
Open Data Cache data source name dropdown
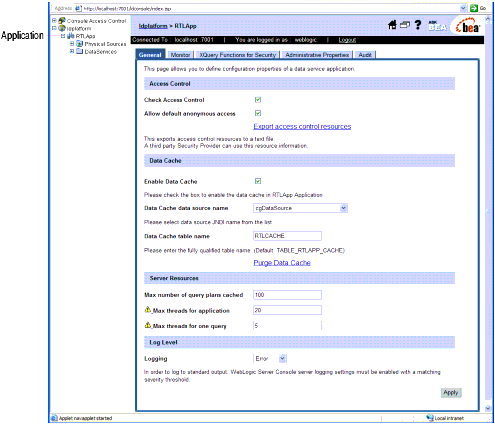pyautogui.click(x=344, y=208)
